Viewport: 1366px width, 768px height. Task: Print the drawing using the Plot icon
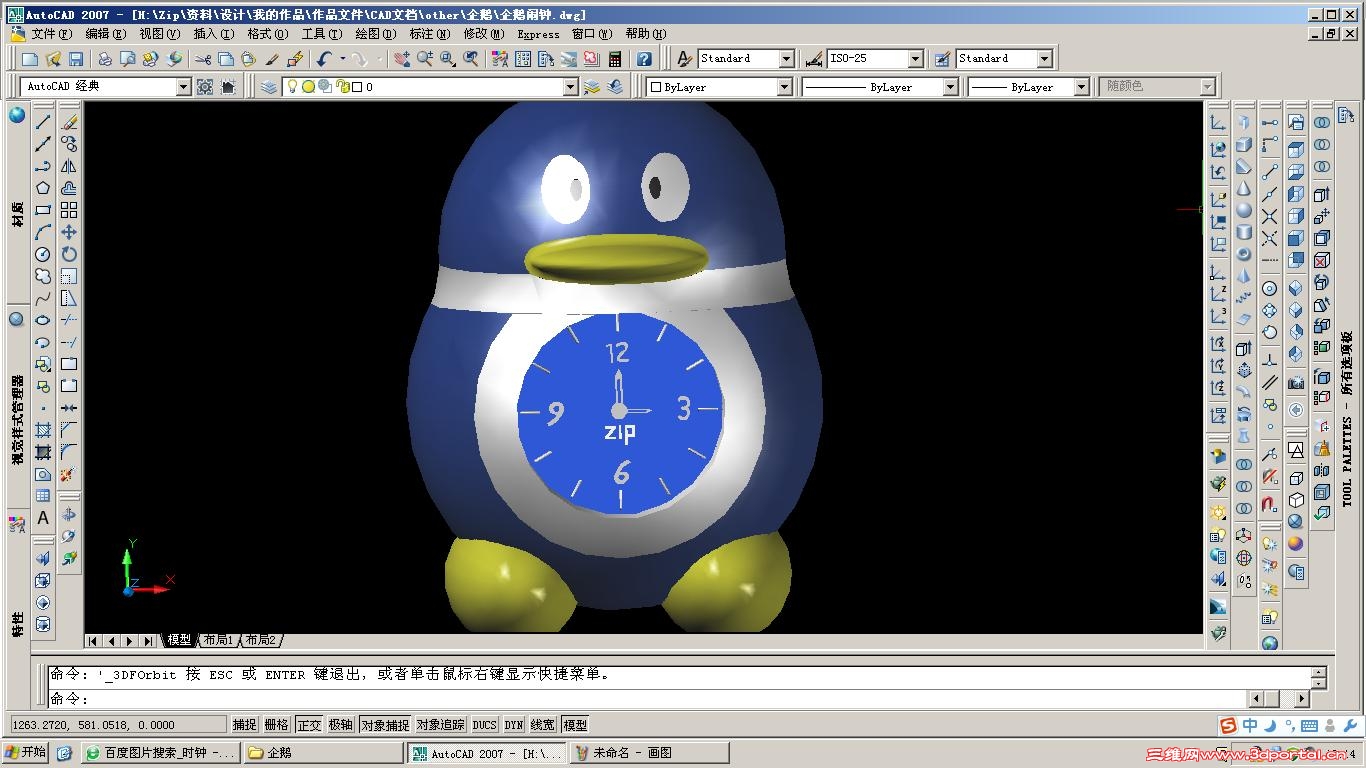(104, 59)
